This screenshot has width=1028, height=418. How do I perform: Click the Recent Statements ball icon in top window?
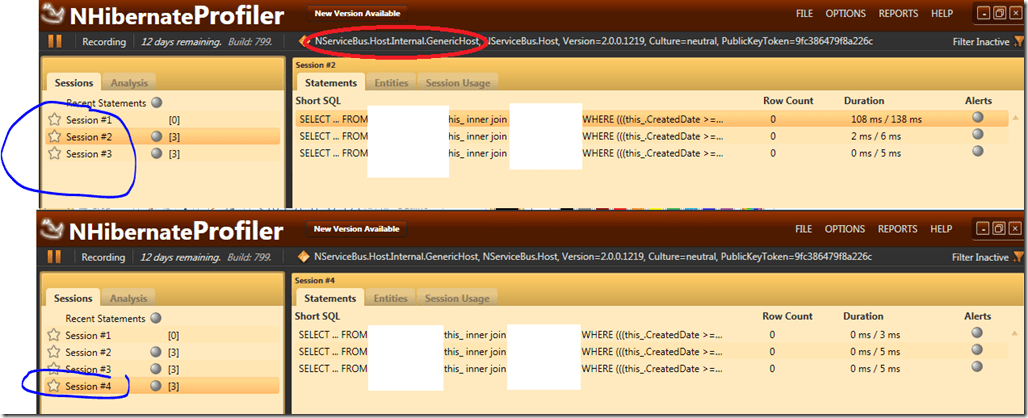tap(157, 103)
